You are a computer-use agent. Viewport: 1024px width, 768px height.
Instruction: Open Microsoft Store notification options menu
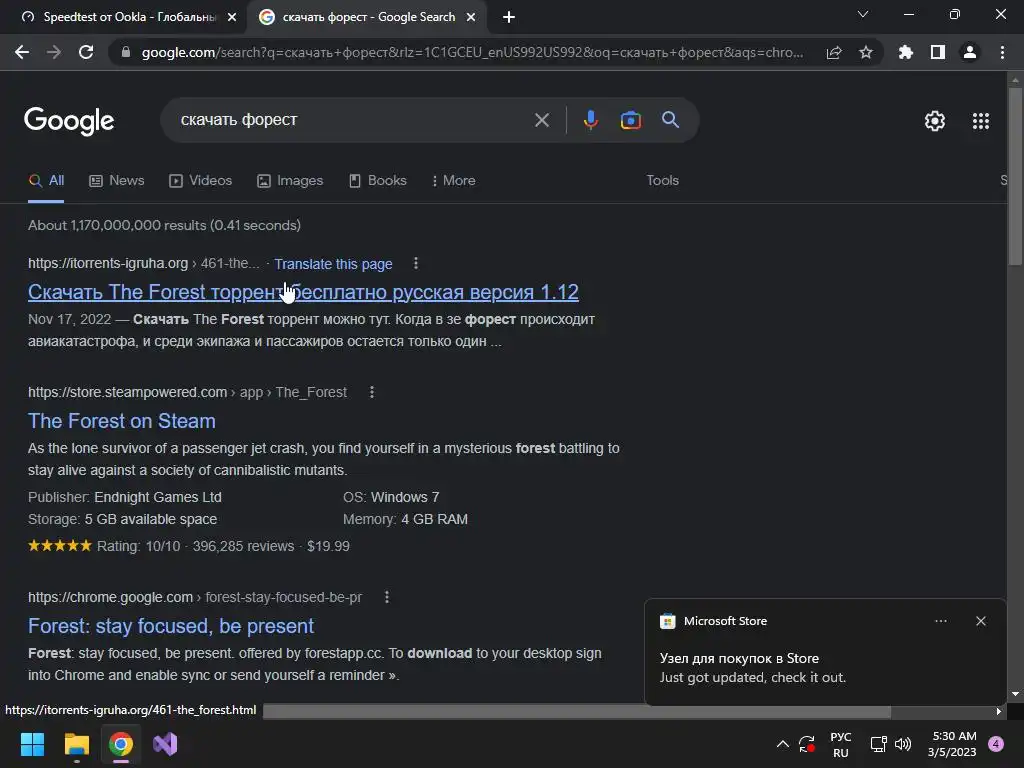point(940,621)
